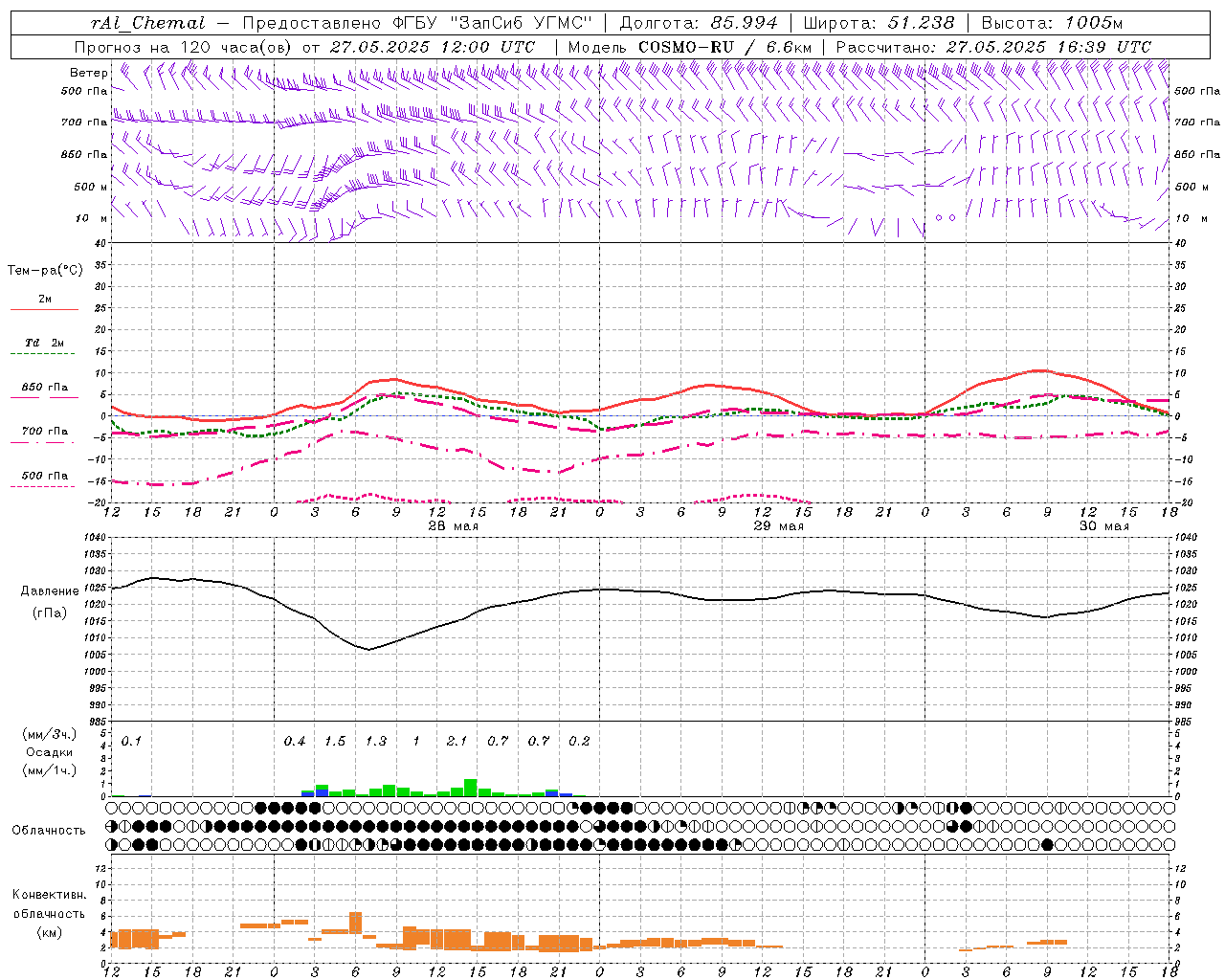The height and width of the screenshot is (980, 1225).
Task: Select the 'Предоставлено ФГБУ "ЗапСиб УГМС"' provider text
Action: coord(418,23)
